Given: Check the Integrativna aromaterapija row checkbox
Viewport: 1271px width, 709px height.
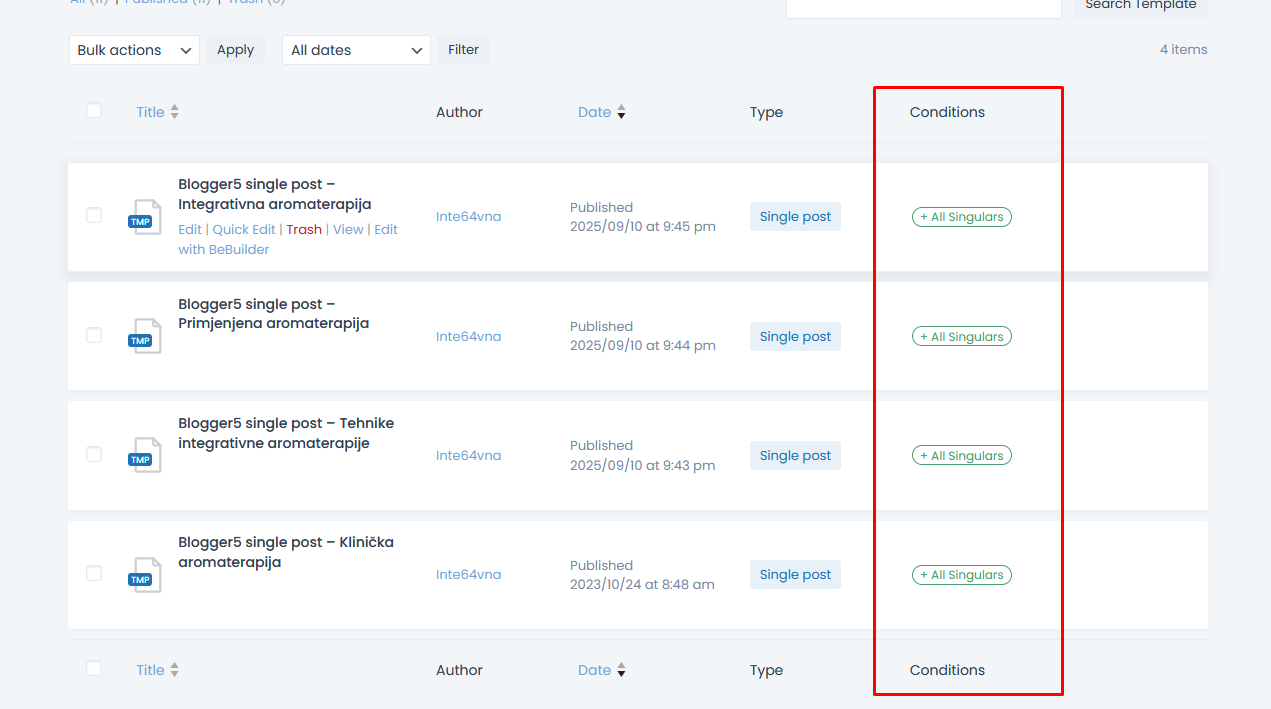Looking at the screenshot, I should point(94,215).
